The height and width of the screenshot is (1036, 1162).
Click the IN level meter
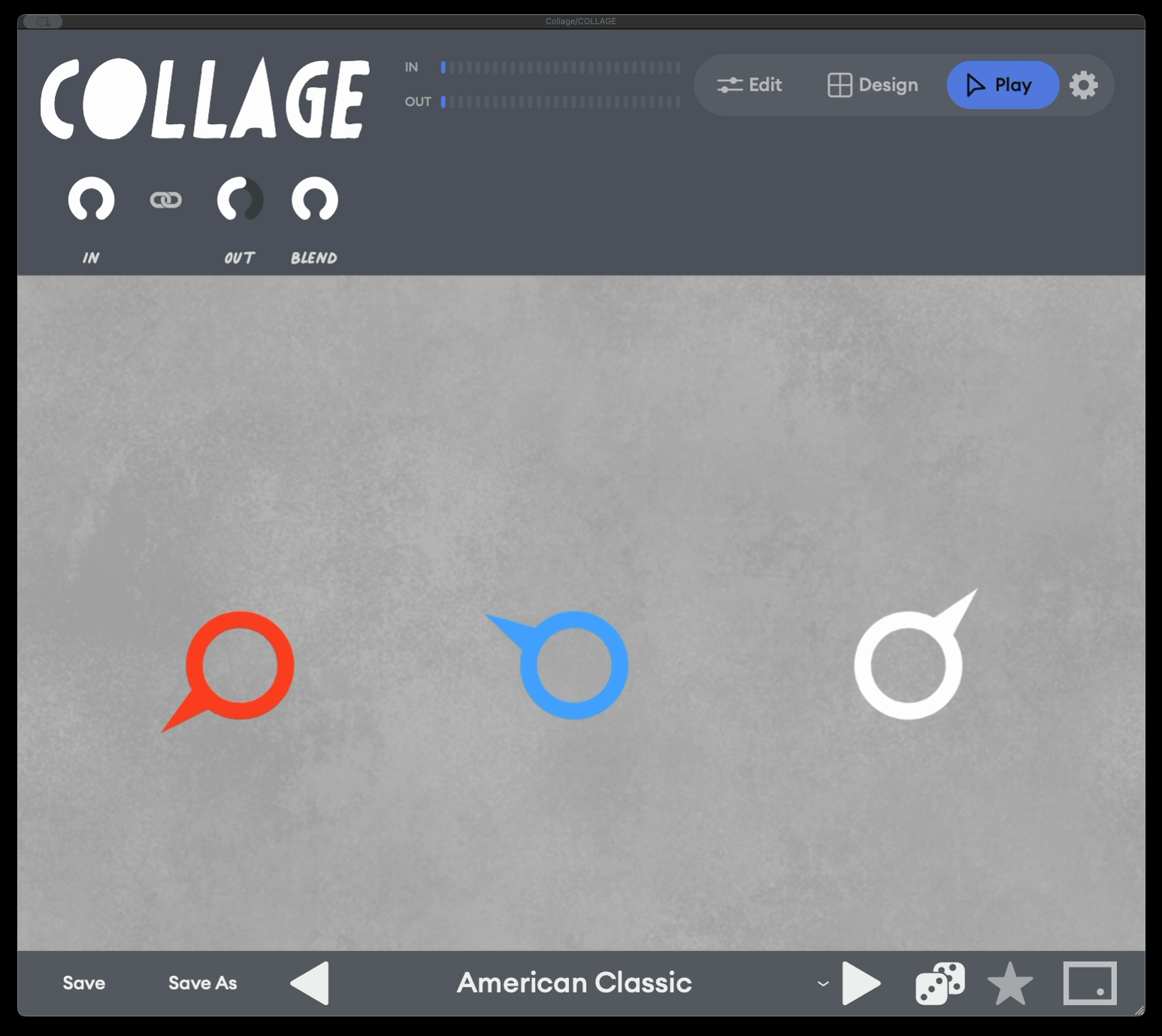561,68
